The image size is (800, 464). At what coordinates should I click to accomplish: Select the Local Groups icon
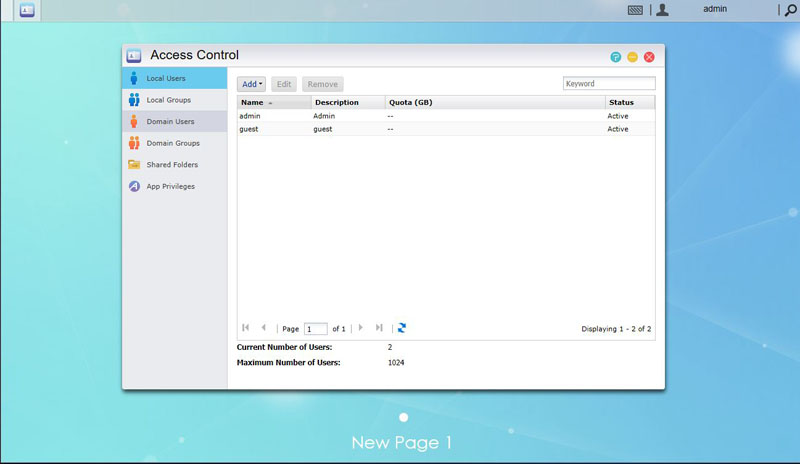point(134,100)
